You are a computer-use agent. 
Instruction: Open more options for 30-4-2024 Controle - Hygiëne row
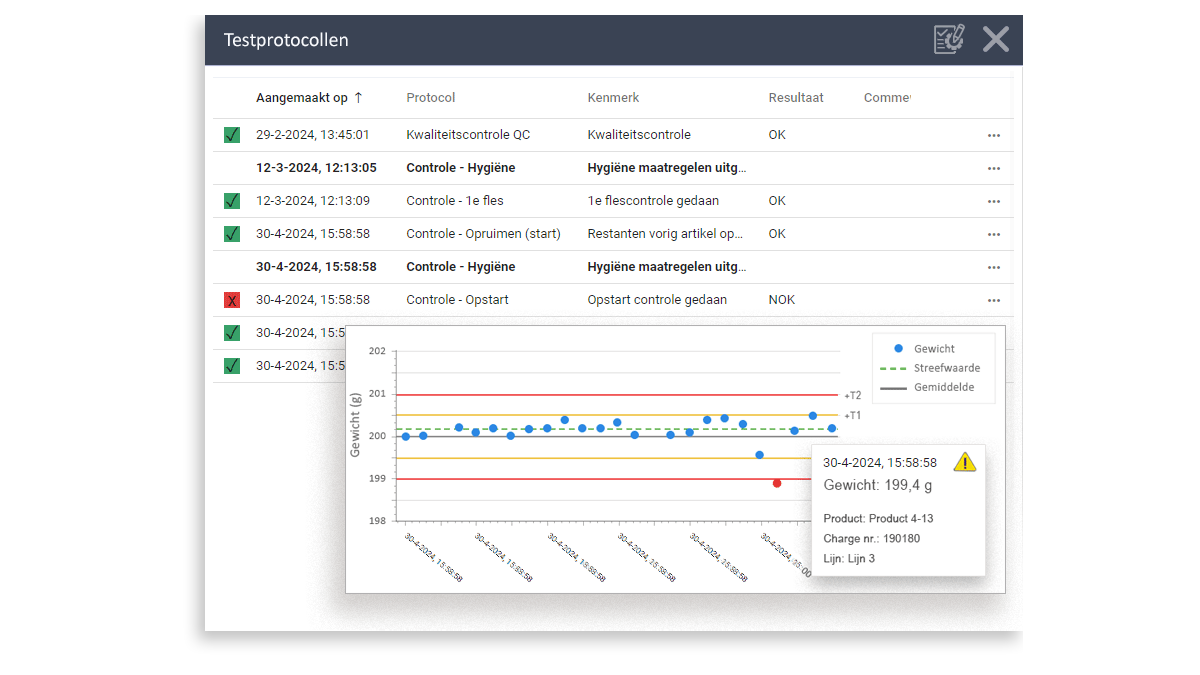[993, 267]
